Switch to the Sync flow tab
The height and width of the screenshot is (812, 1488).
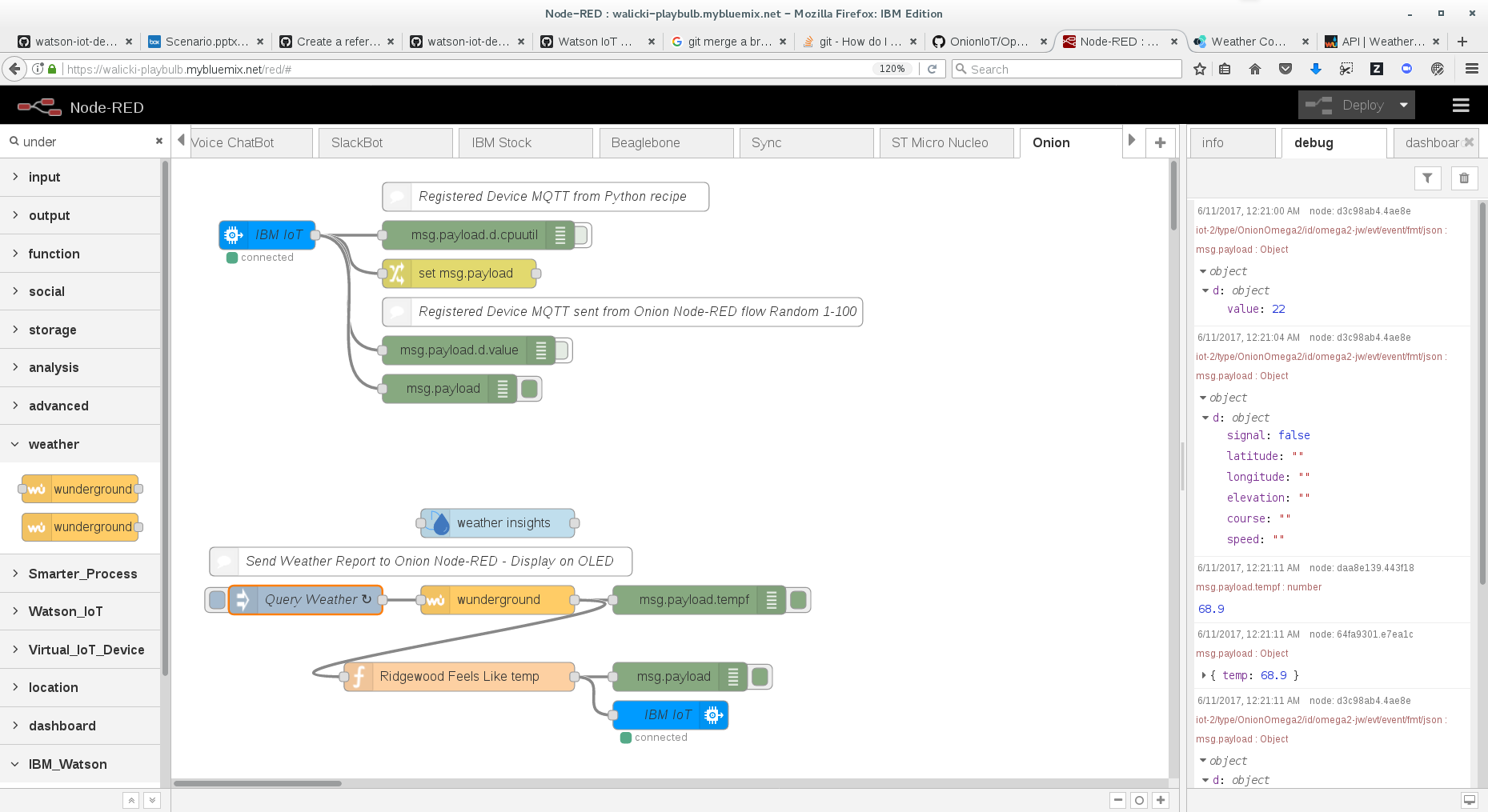coord(806,143)
